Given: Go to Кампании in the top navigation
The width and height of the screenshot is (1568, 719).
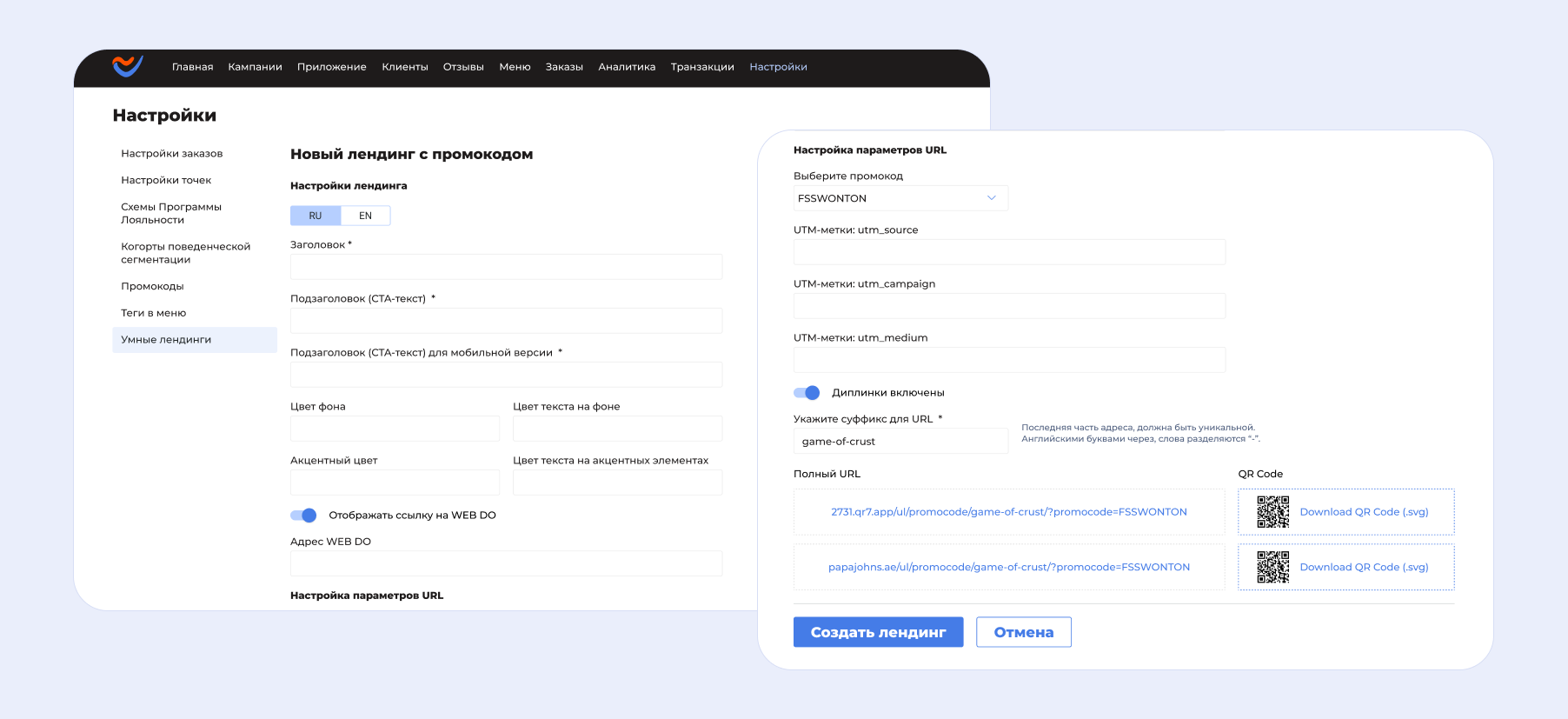Looking at the screenshot, I should 255,67.
